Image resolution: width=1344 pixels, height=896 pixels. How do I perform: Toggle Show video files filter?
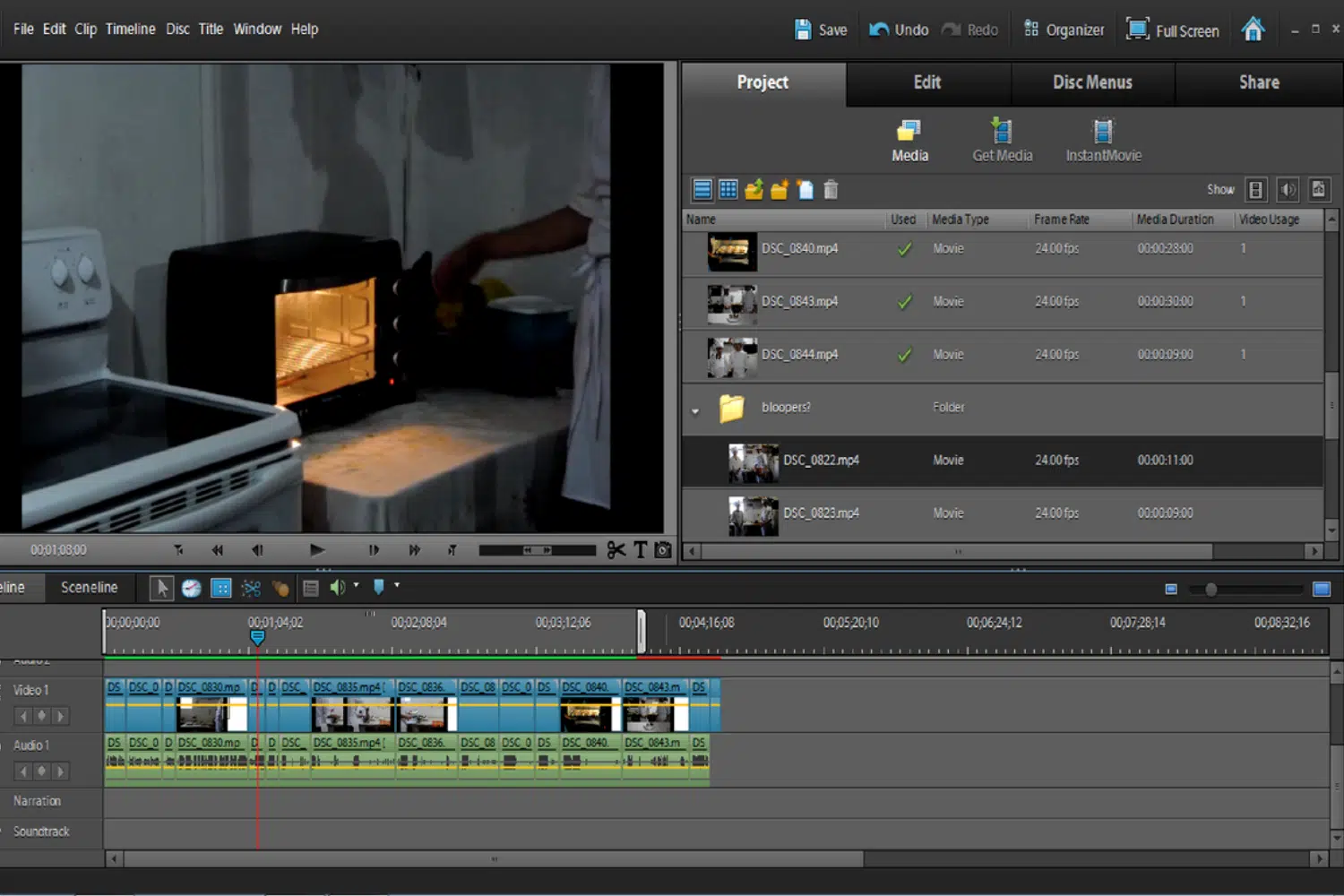[x=1255, y=189]
